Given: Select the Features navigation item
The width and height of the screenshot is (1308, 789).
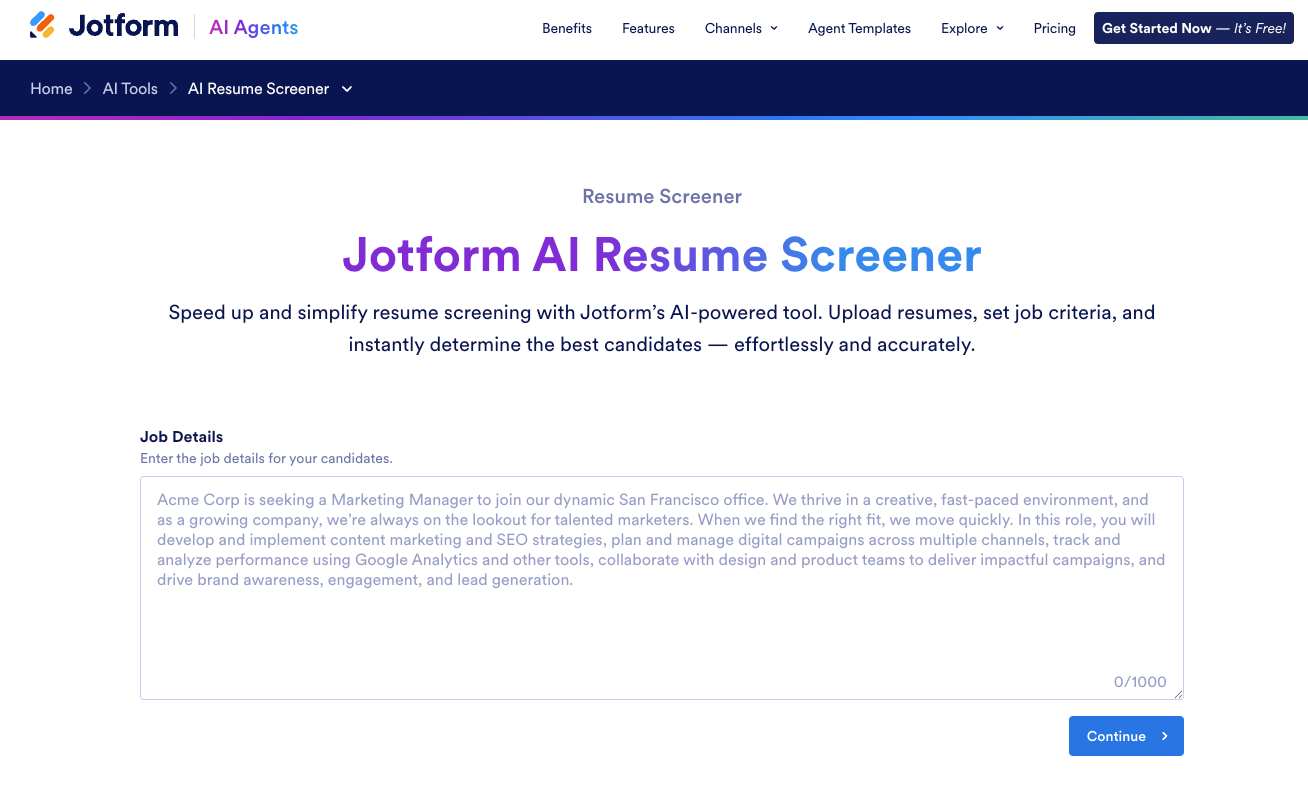Looking at the screenshot, I should (x=648, y=29).
